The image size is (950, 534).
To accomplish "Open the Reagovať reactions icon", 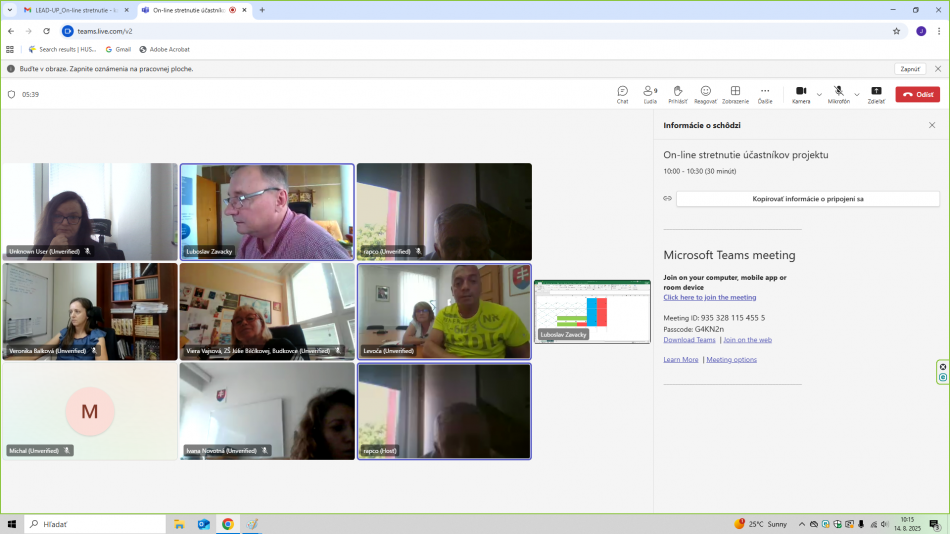I will [x=705, y=93].
